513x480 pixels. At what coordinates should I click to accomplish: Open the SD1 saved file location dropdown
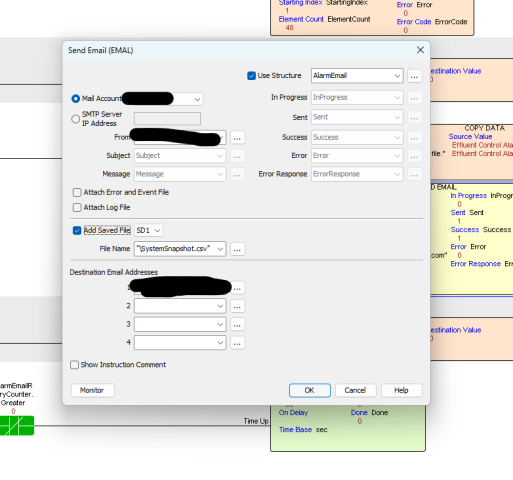click(x=149, y=230)
